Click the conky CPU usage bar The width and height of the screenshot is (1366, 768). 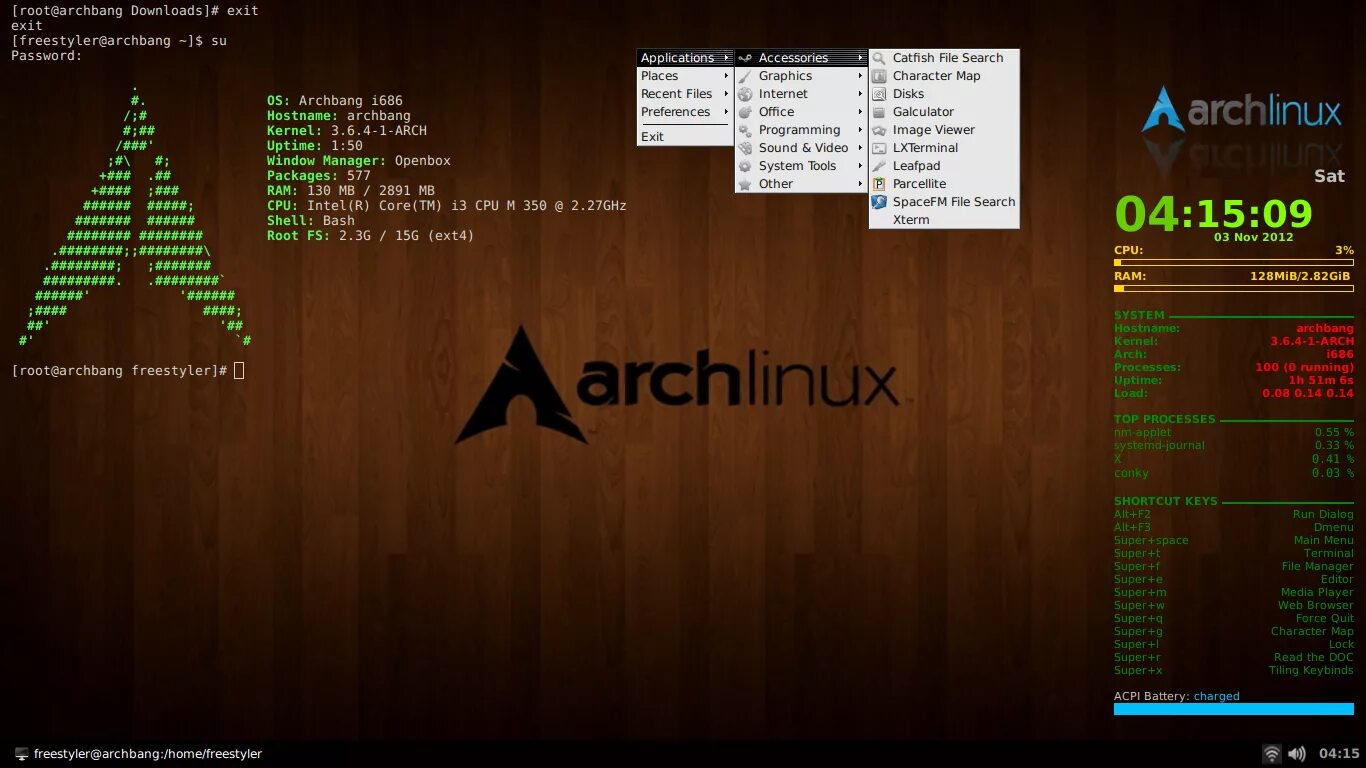point(1234,263)
